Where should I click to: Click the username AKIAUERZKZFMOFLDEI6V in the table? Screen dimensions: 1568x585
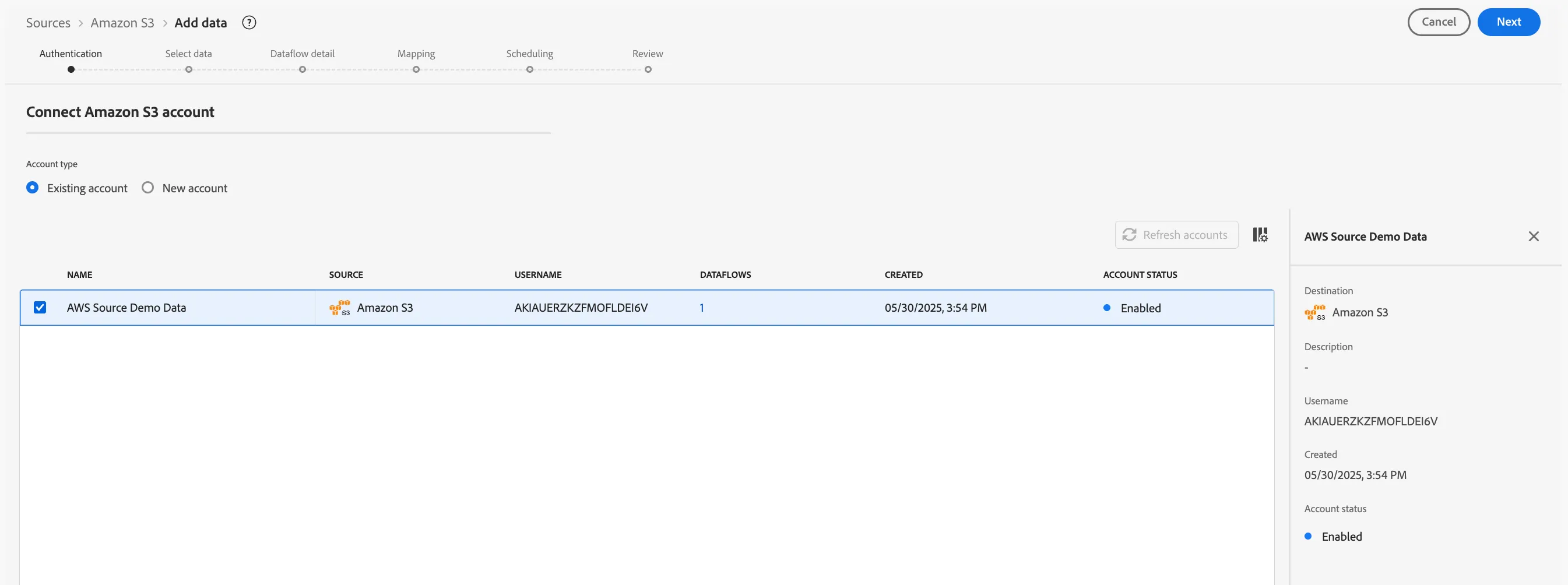coord(581,308)
